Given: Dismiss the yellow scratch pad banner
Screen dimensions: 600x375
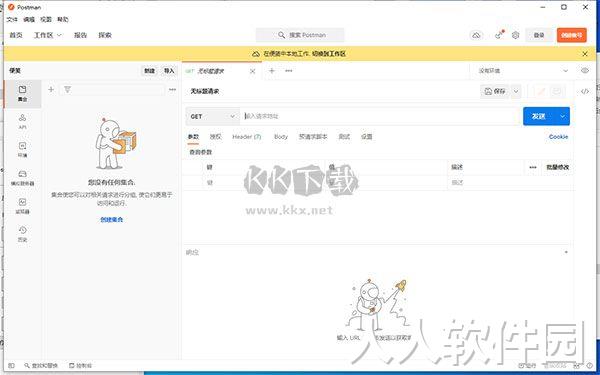Looking at the screenshot, I should click(585, 54).
